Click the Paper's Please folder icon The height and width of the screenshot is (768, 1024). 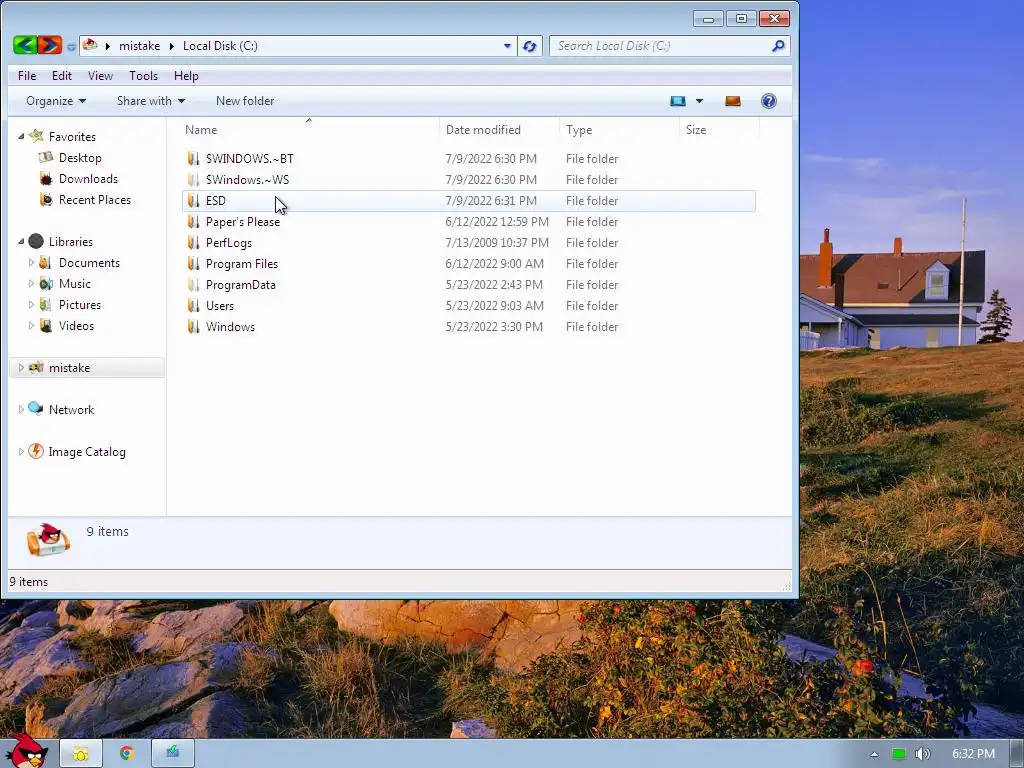pyautogui.click(x=193, y=221)
